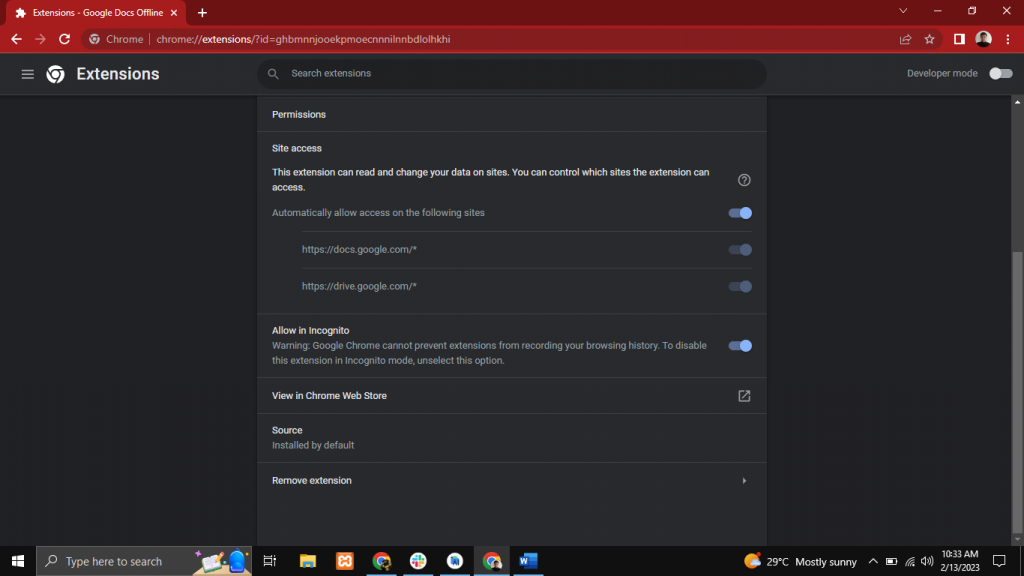
Task: Click the https://drive.google.com/* text
Action: tap(359, 286)
